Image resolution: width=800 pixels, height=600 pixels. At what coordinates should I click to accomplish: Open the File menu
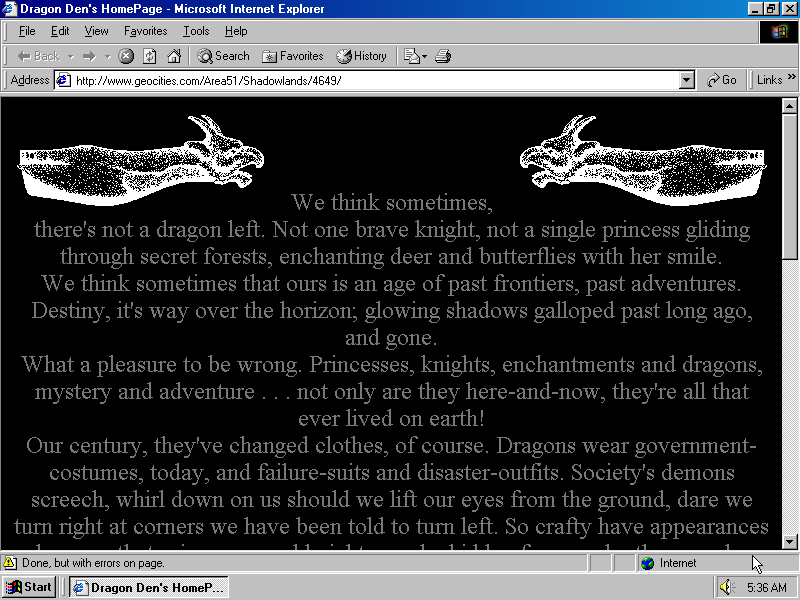(x=27, y=31)
